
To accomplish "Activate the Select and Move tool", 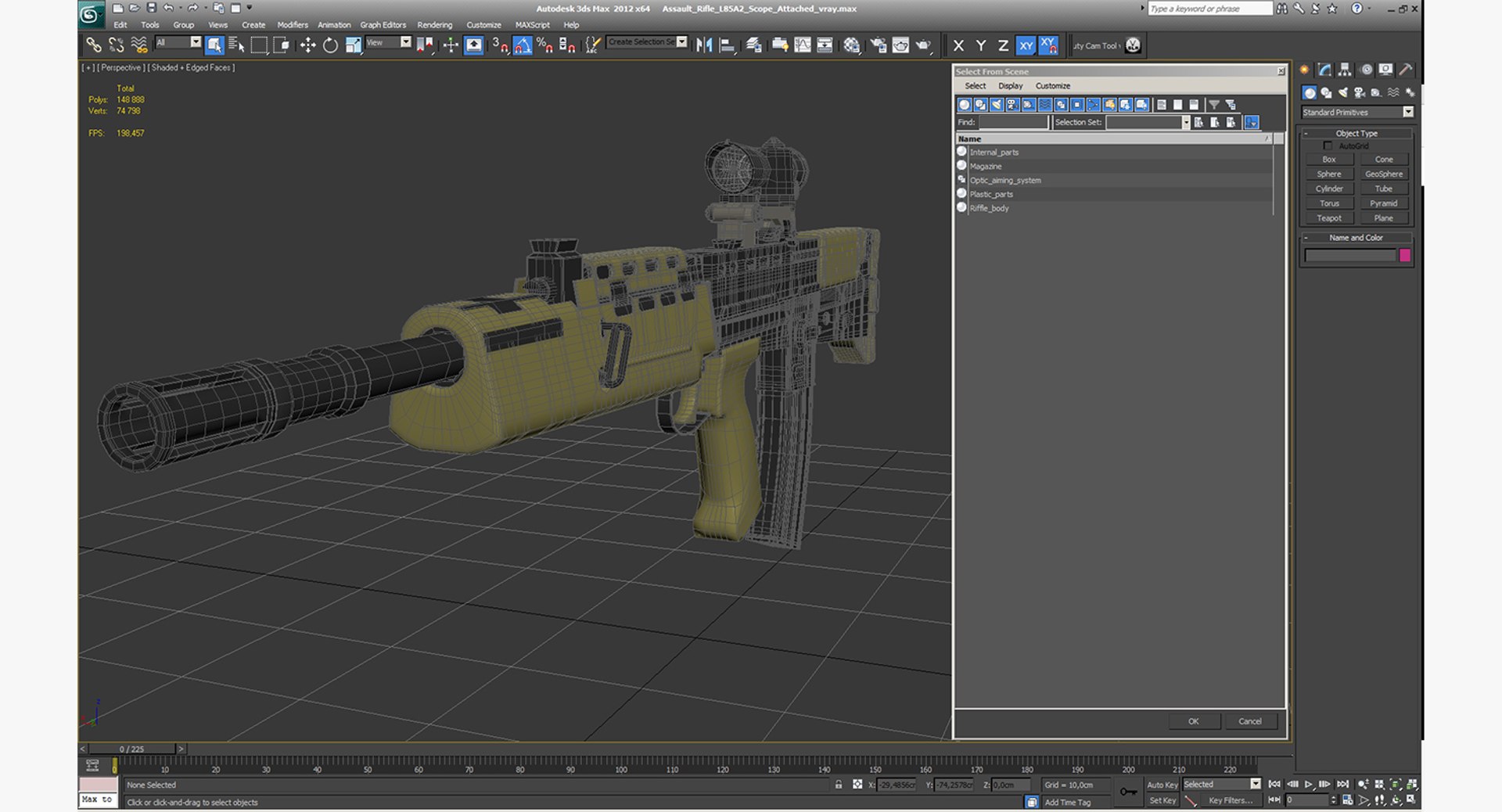I will 307,45.
